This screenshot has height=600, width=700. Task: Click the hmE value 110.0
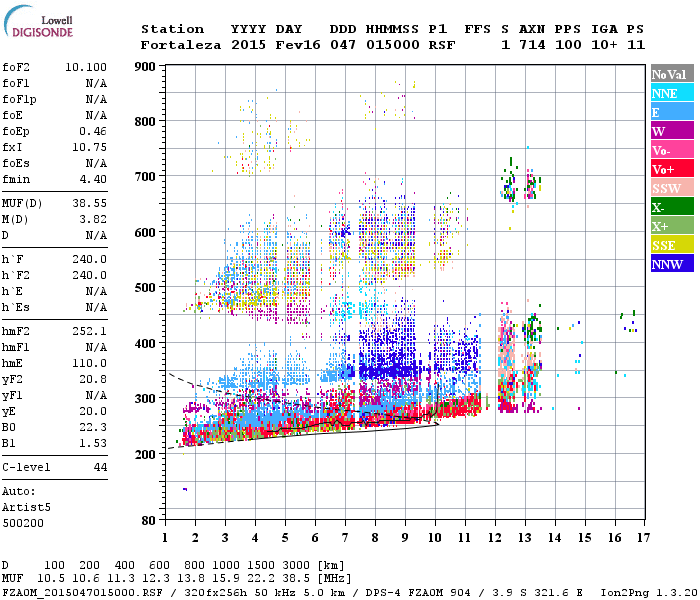coord(89,363)
